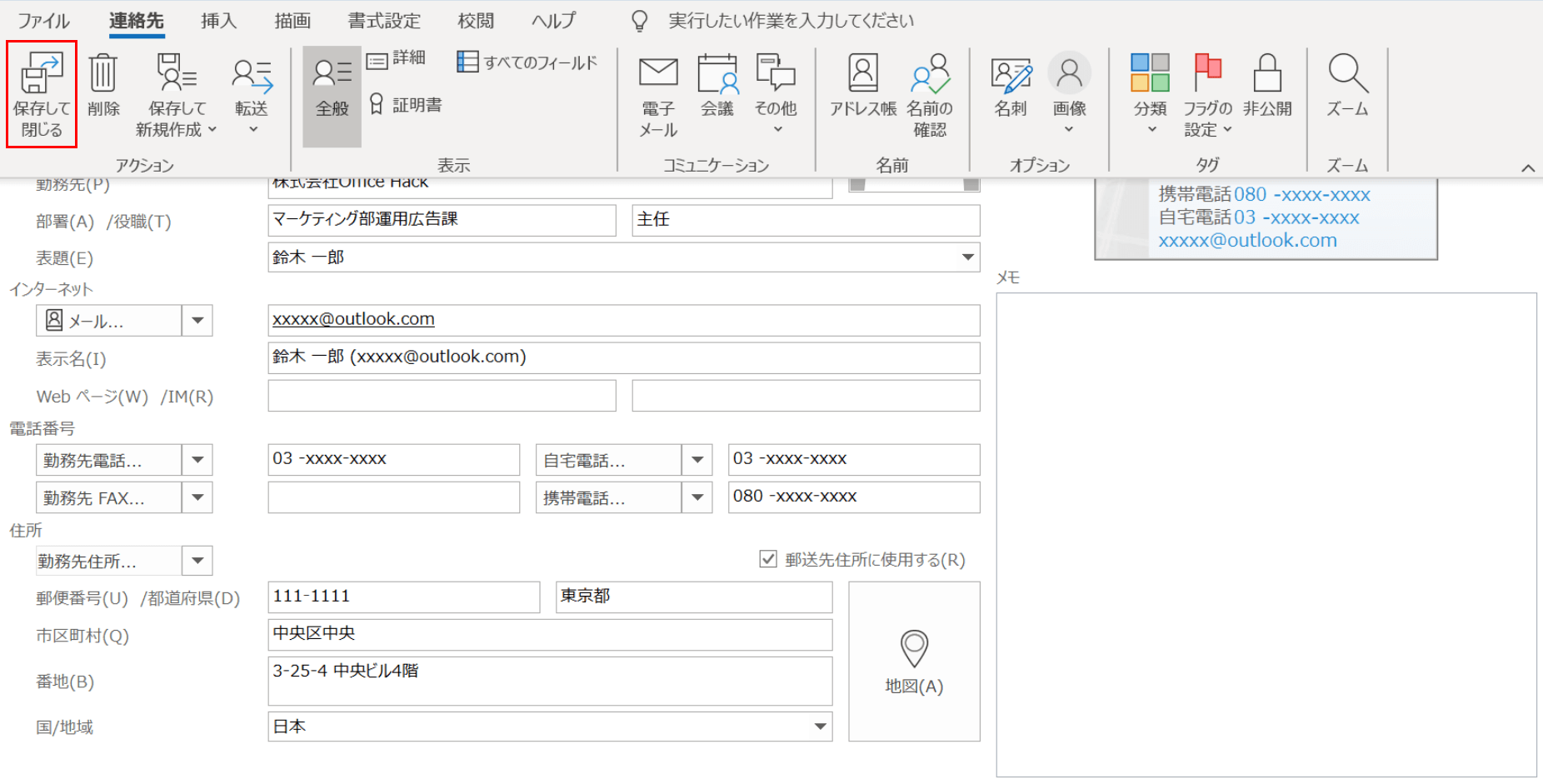
Task: Open the Country/Region dropdown
Action: click(x=820, y=727)
